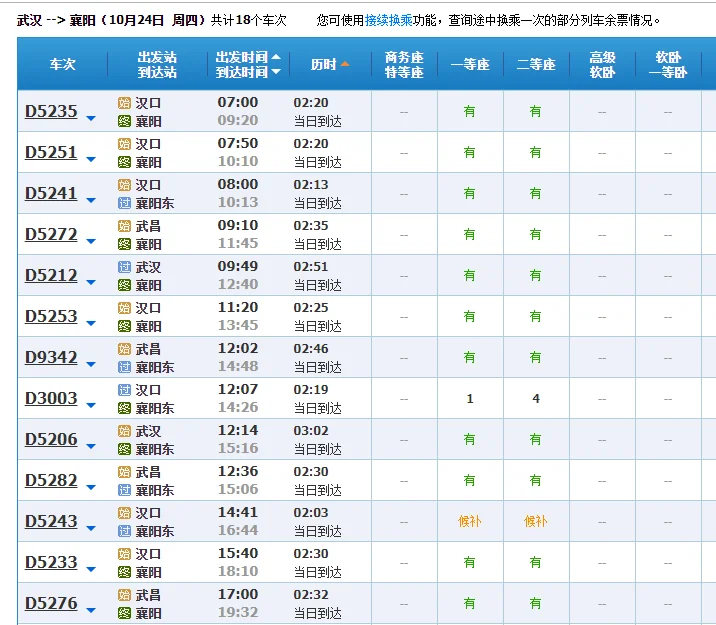Click second class 候补 for D5243
Viewport: 716px width, 625px height.
pos(535,521)
